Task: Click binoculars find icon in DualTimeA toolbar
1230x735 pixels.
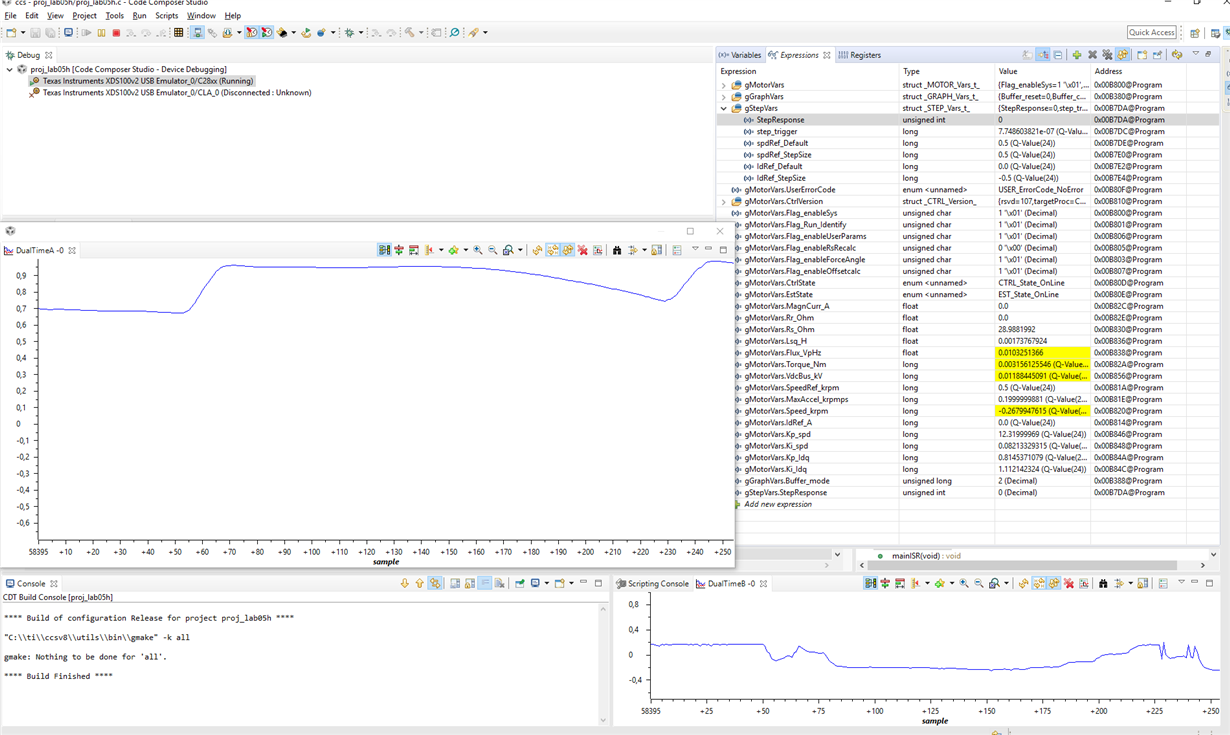Action: [x=617, y=250]
